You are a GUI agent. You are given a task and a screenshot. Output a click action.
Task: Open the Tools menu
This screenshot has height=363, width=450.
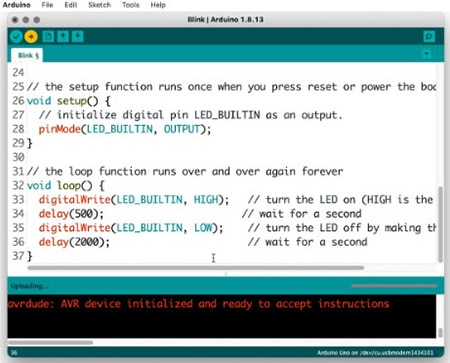click(130, 5)
